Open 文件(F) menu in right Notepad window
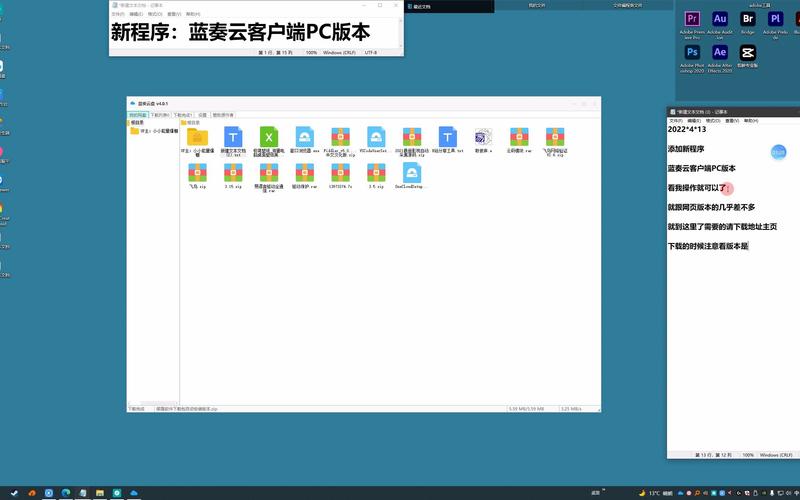 [676, 121]
